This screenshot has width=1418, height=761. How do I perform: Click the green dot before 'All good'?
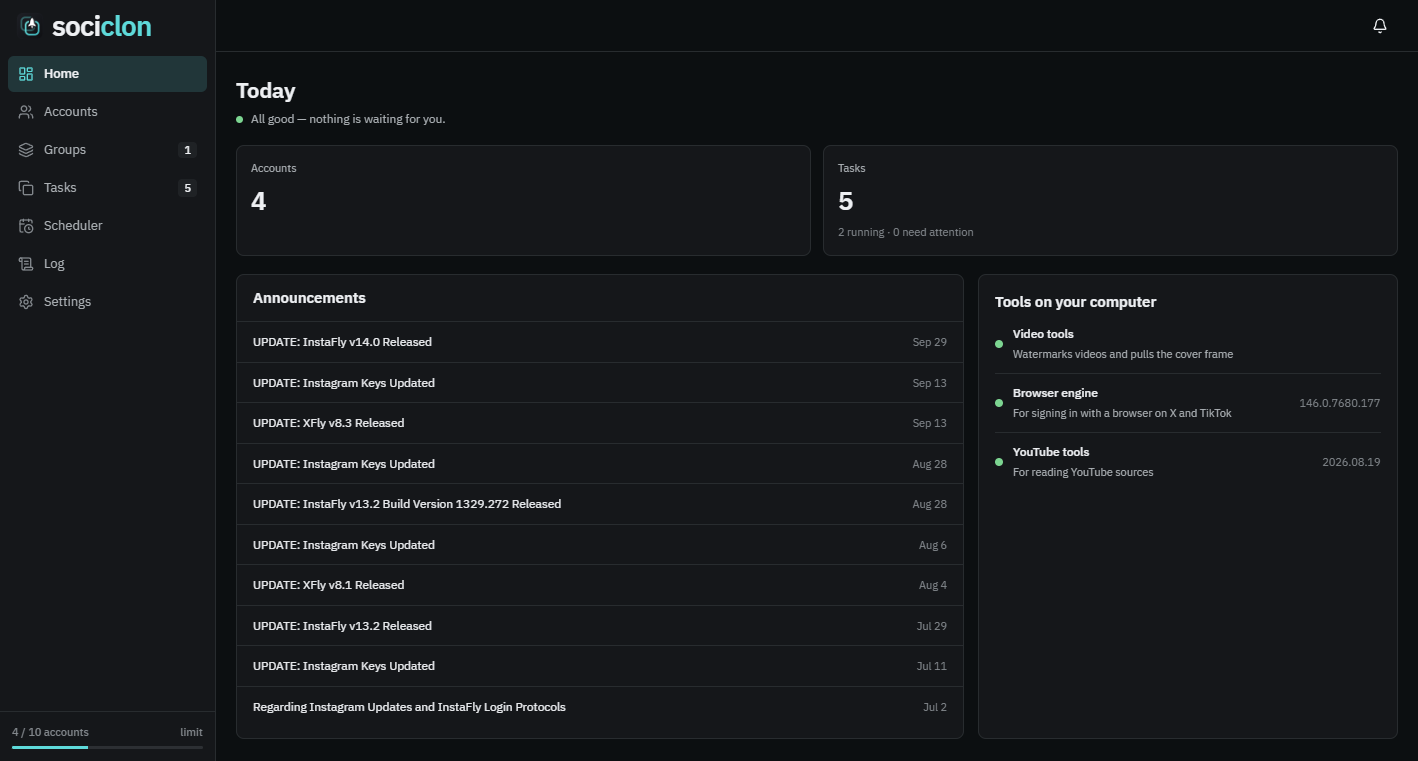pos(240,119)
